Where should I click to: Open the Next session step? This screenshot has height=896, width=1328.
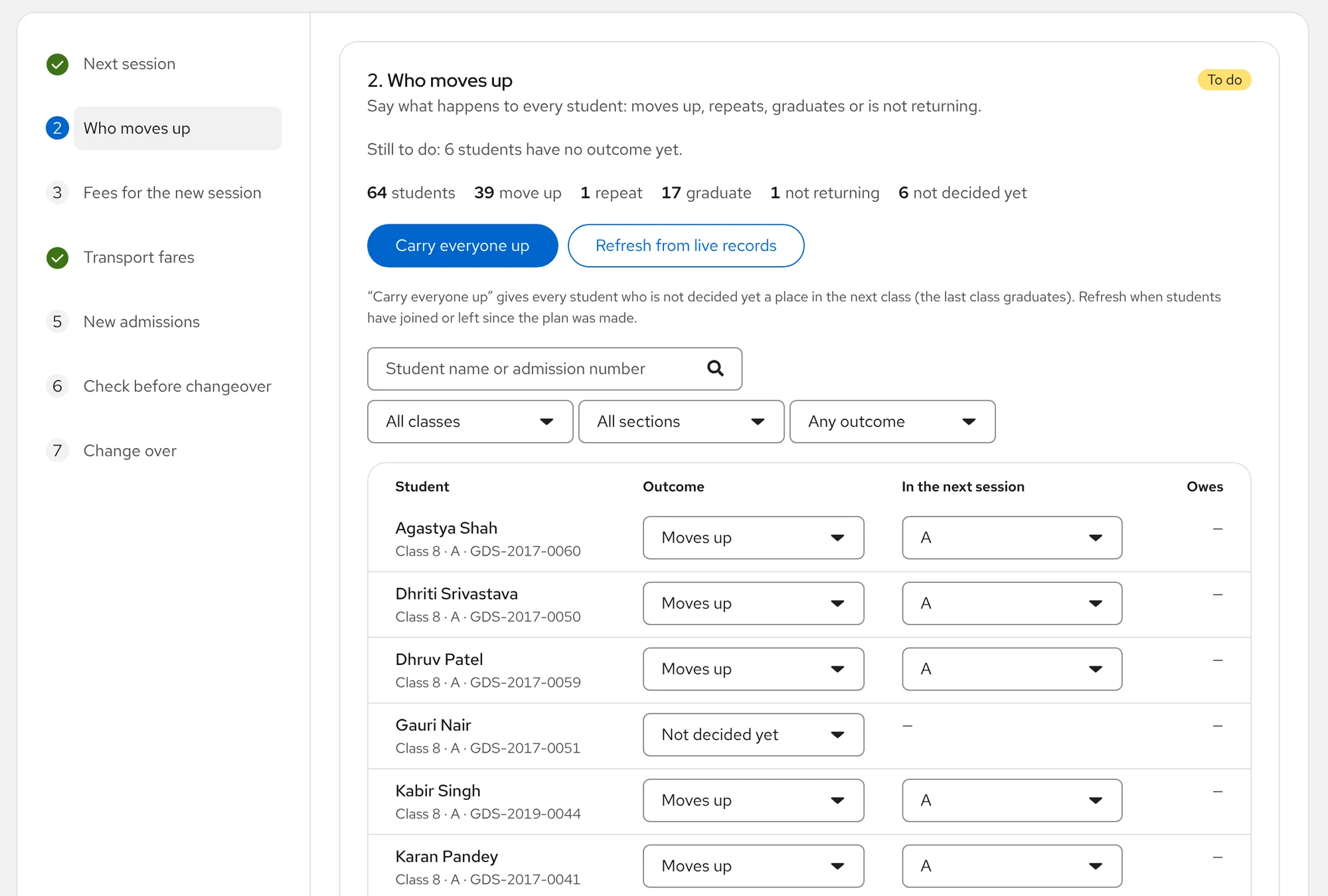coord(129,64)
